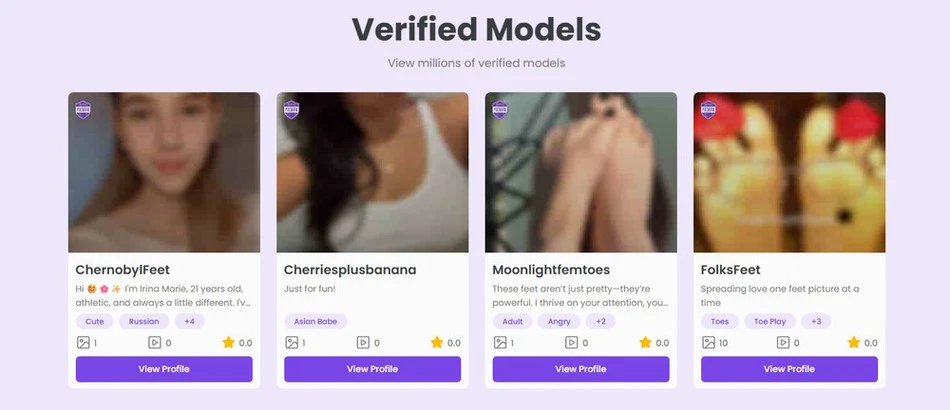Expand the +4 tags on ChernobylFeet

click(189, 321)
